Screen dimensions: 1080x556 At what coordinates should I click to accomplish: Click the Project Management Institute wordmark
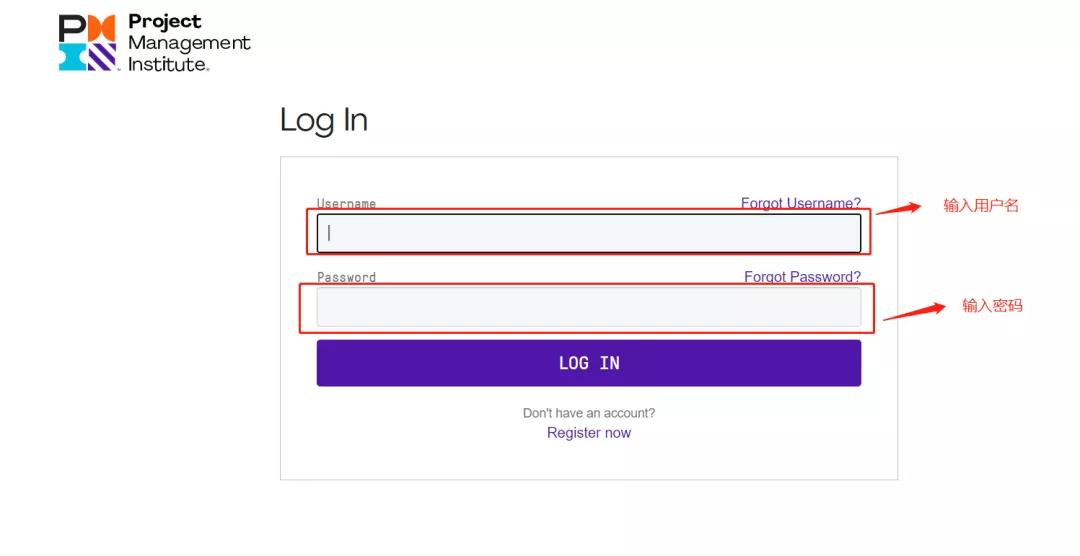click(x=189, y=43)
